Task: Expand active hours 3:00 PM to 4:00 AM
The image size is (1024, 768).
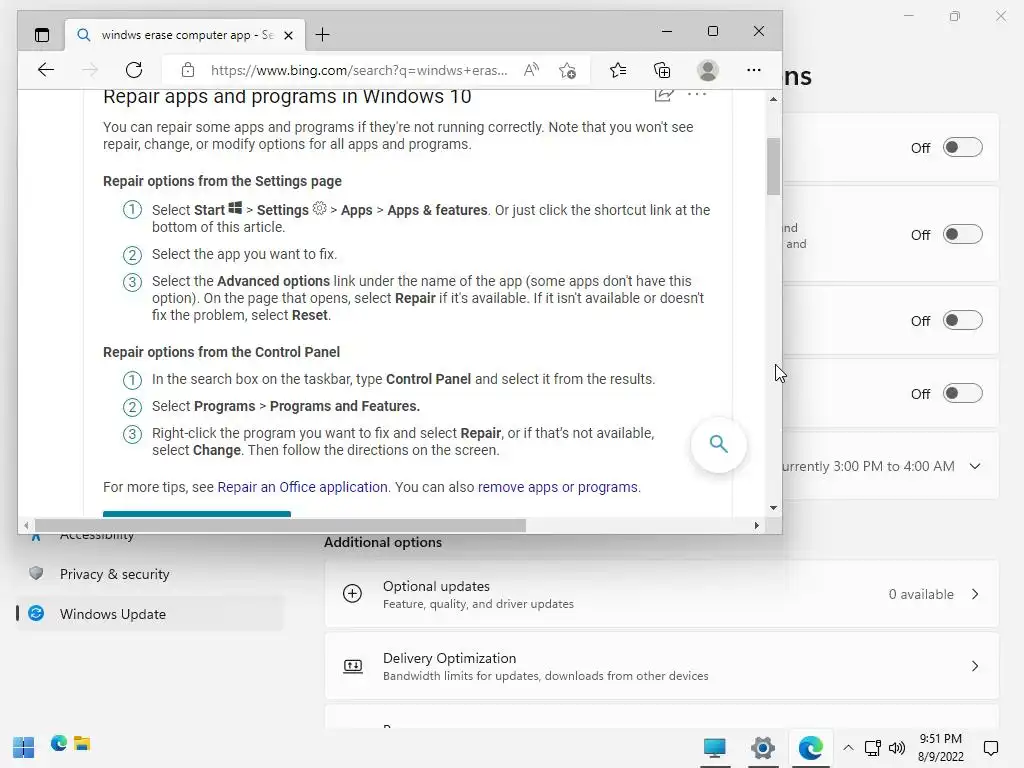Action: click(975, 466)
